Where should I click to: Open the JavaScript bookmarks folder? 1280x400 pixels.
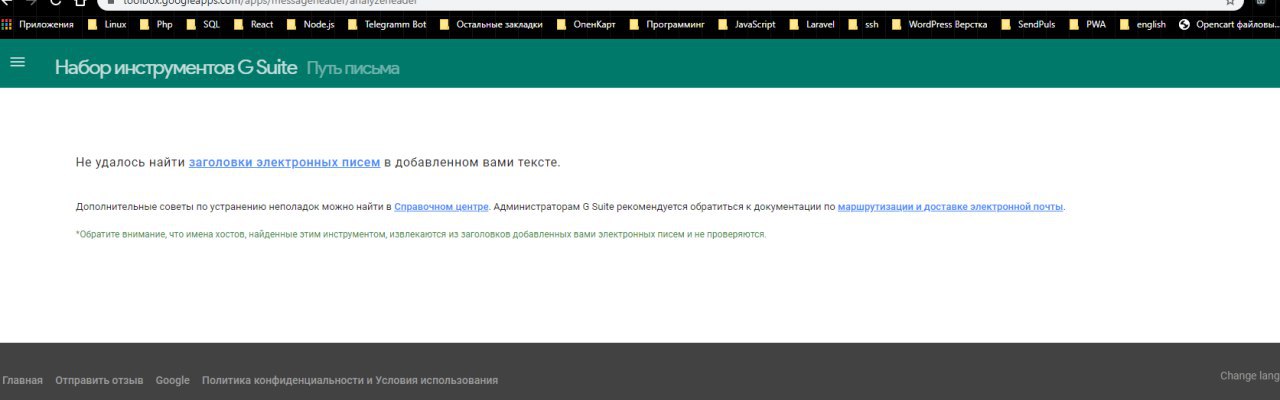pyautogui.click(x=746, y=24)
